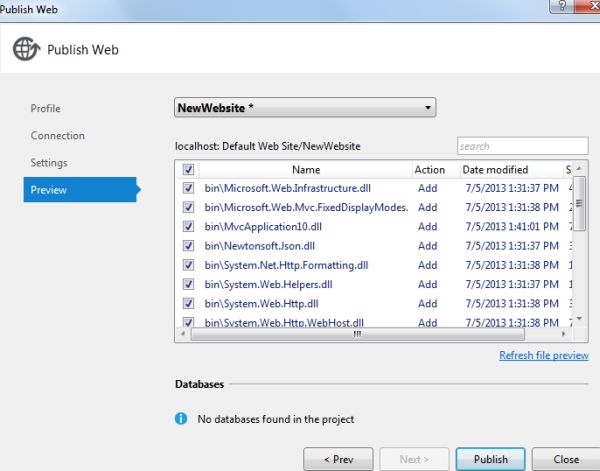Go to the Settings step
Image resolution: width=600 pixels, height=471 pixels.
pos(49,163)
